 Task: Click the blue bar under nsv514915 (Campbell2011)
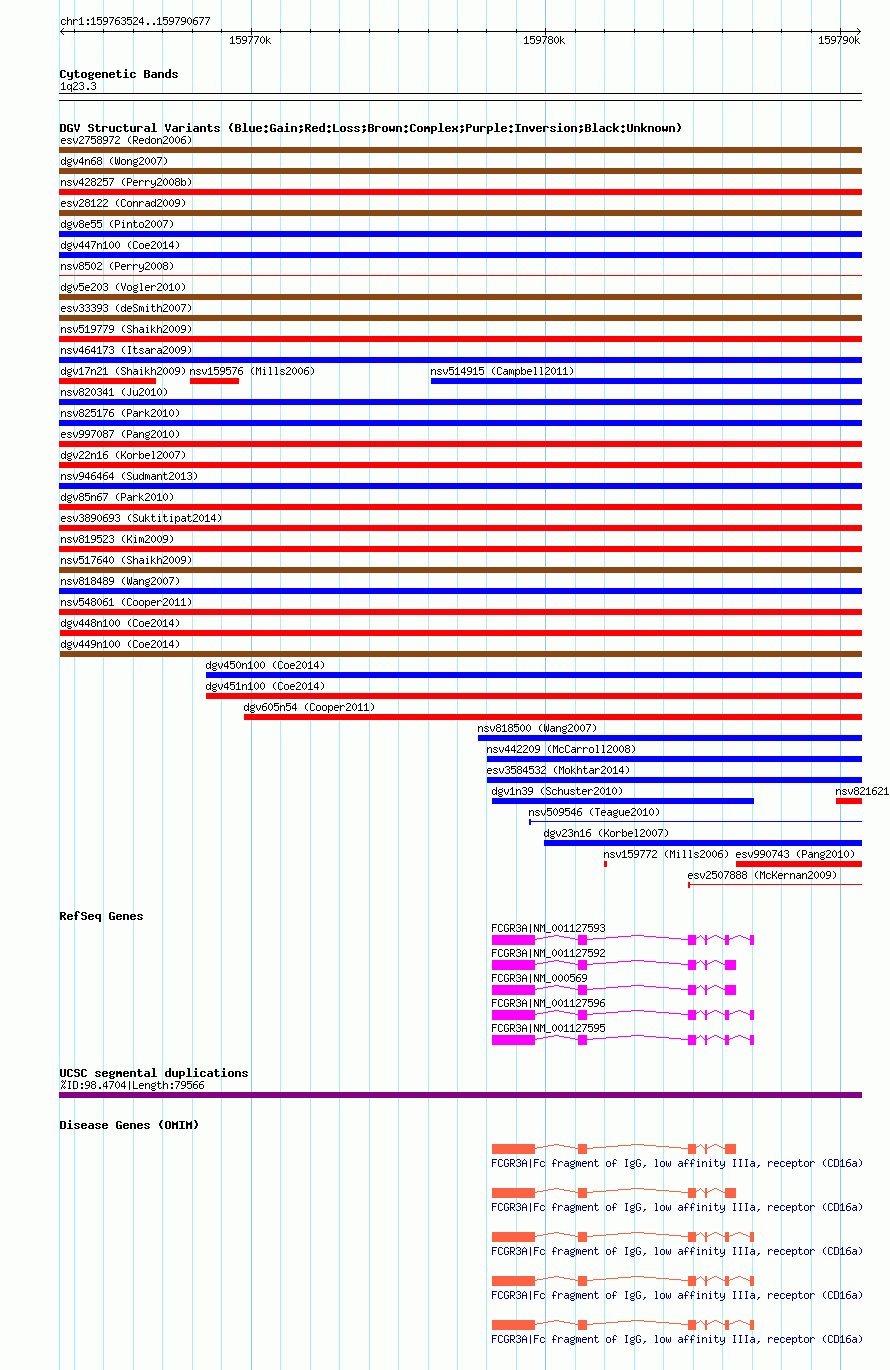pyautogui.click(x=646, y=381)
